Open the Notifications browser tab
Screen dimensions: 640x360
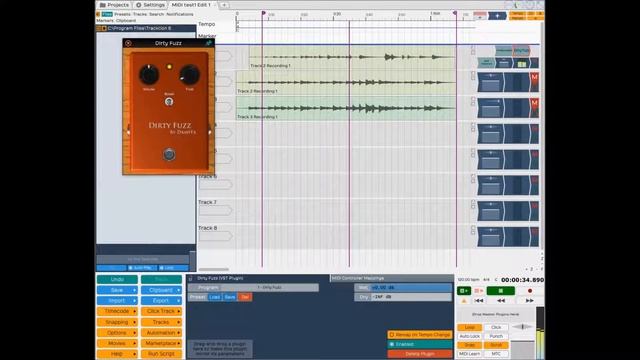(180, 14)
